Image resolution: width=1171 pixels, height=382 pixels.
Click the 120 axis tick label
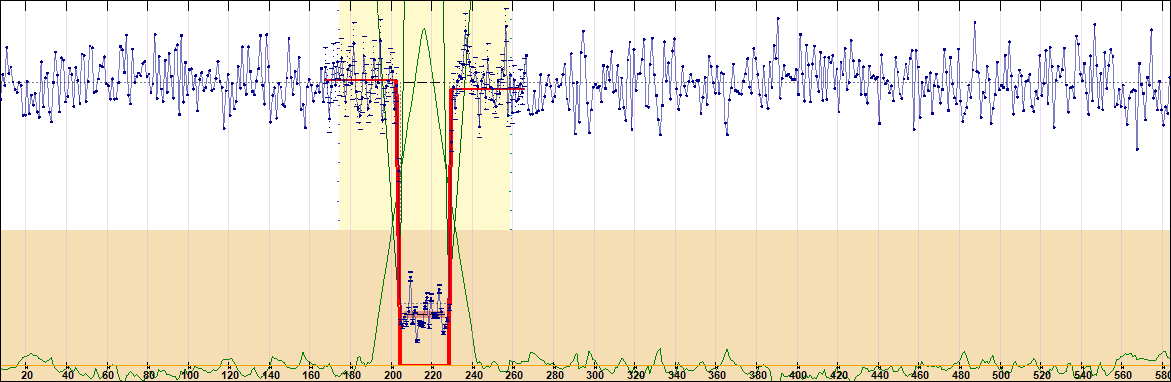(x=230, y=375)
